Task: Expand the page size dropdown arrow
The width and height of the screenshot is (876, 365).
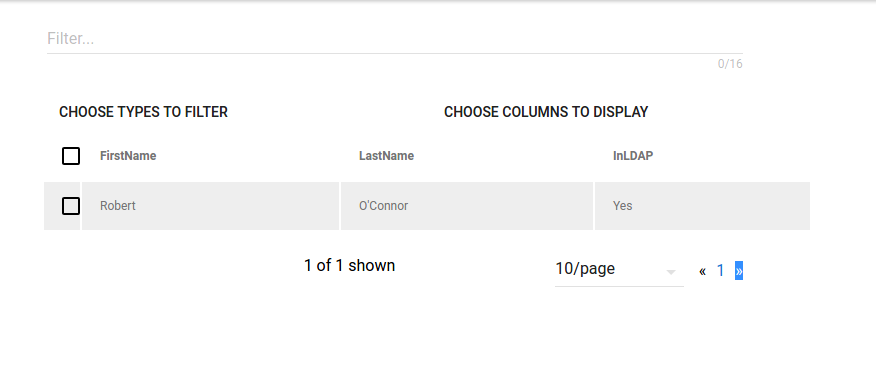Action: (671, 272)
